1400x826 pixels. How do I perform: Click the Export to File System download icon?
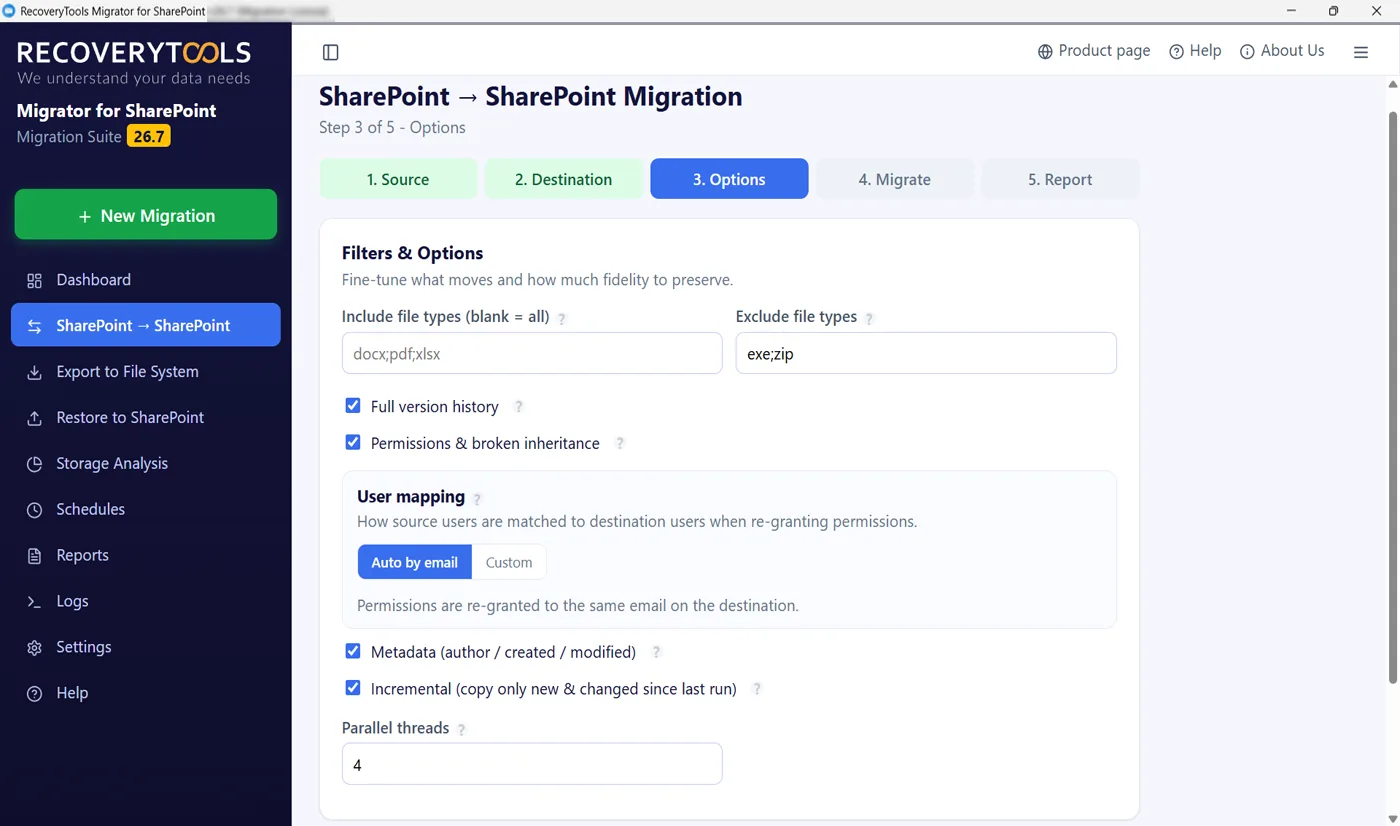[34, 372]
